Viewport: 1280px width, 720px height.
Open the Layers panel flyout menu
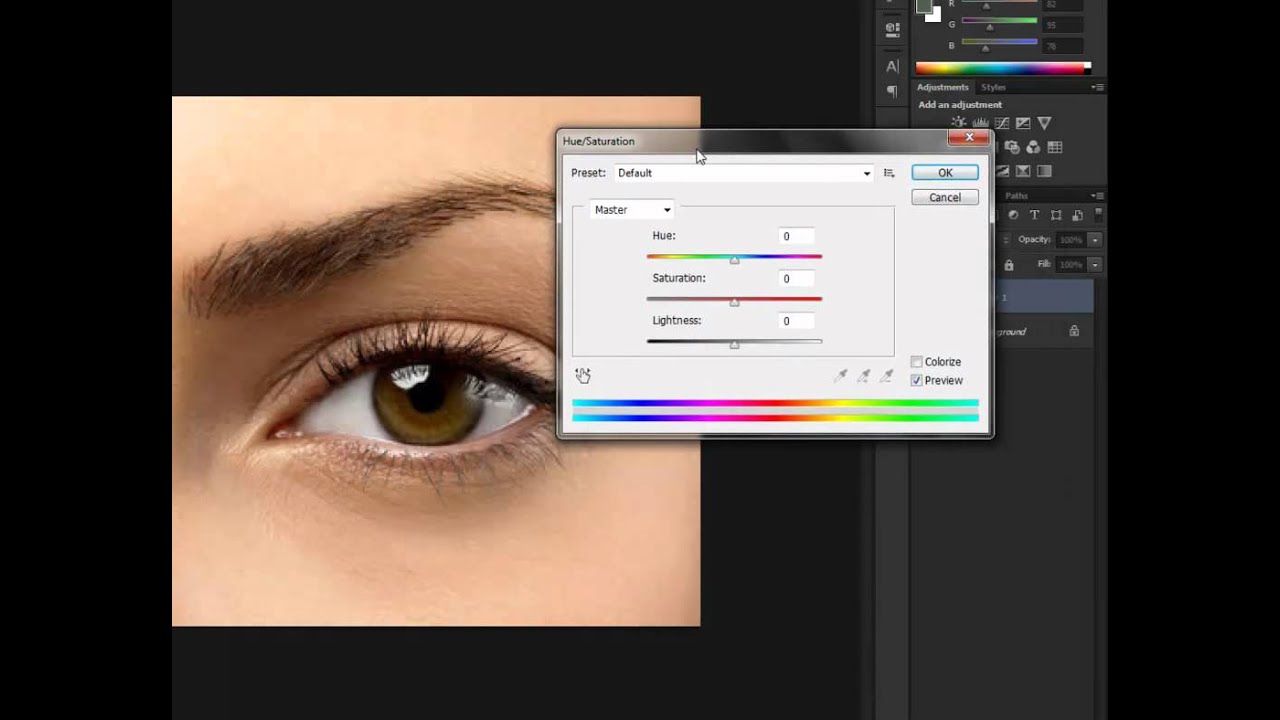(x=1098, y=196)
